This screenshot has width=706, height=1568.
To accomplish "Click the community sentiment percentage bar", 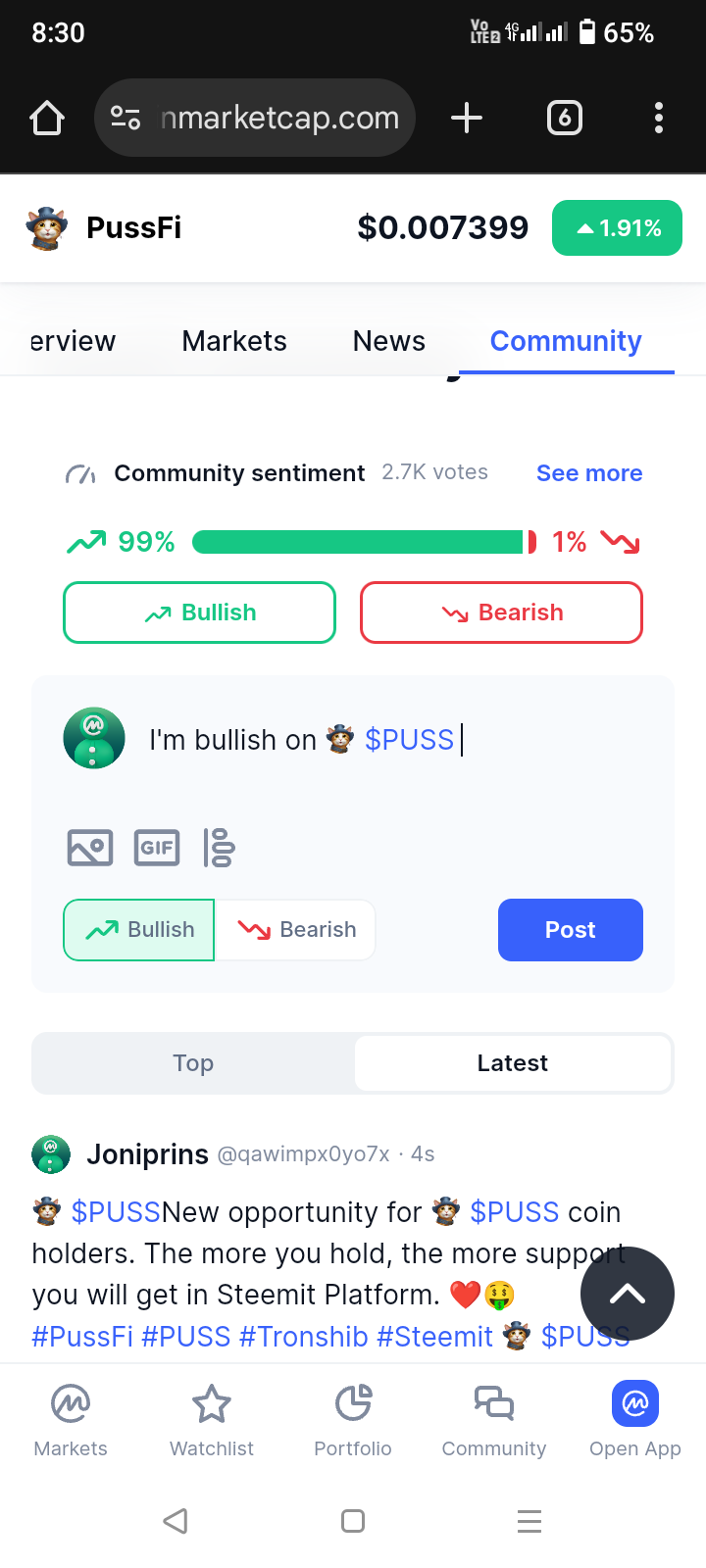I will coord(364,542).
